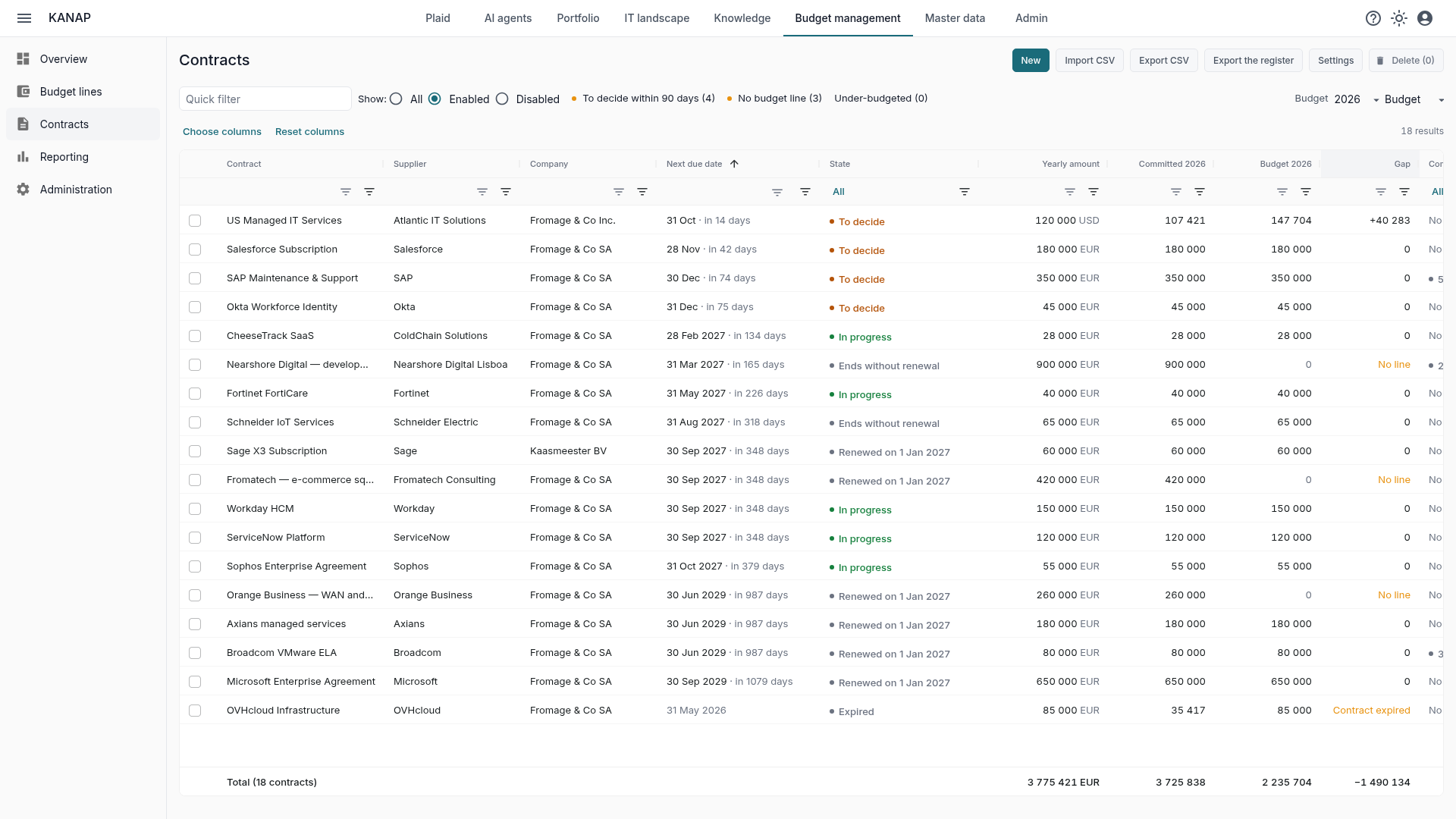This screenshot has height=819, width=1456.
Task: Open the Contracts item in sidebar
Action: (83, 124)
